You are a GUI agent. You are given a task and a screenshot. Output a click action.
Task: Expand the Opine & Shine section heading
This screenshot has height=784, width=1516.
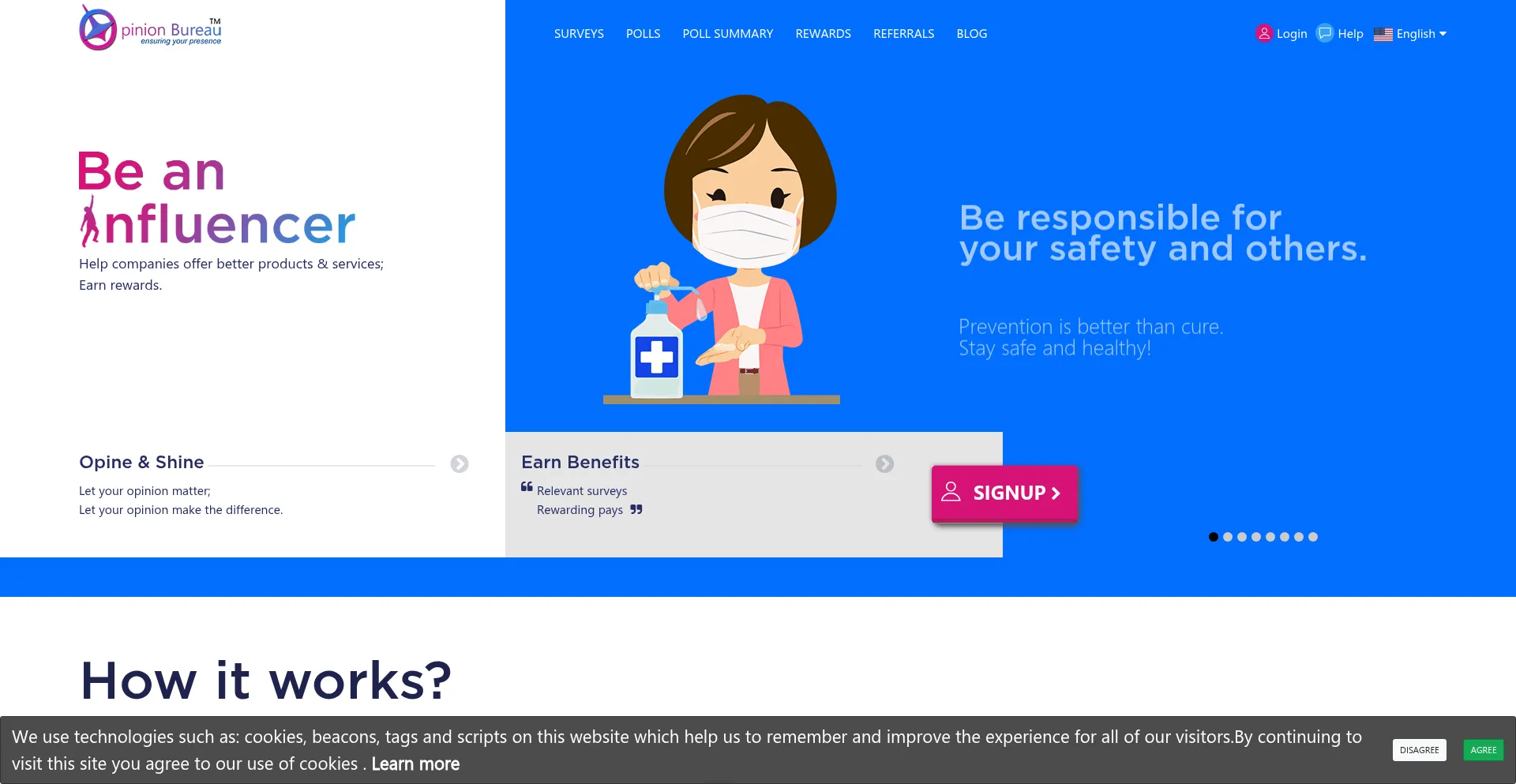pyautogui.click(x=141, y=462)
